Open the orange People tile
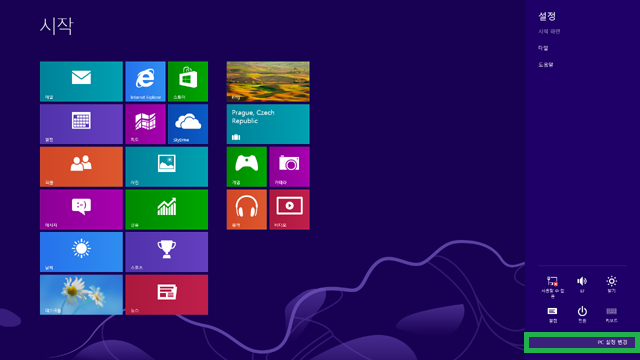Viewport: 640px width, 360px height. click(81, 167)
